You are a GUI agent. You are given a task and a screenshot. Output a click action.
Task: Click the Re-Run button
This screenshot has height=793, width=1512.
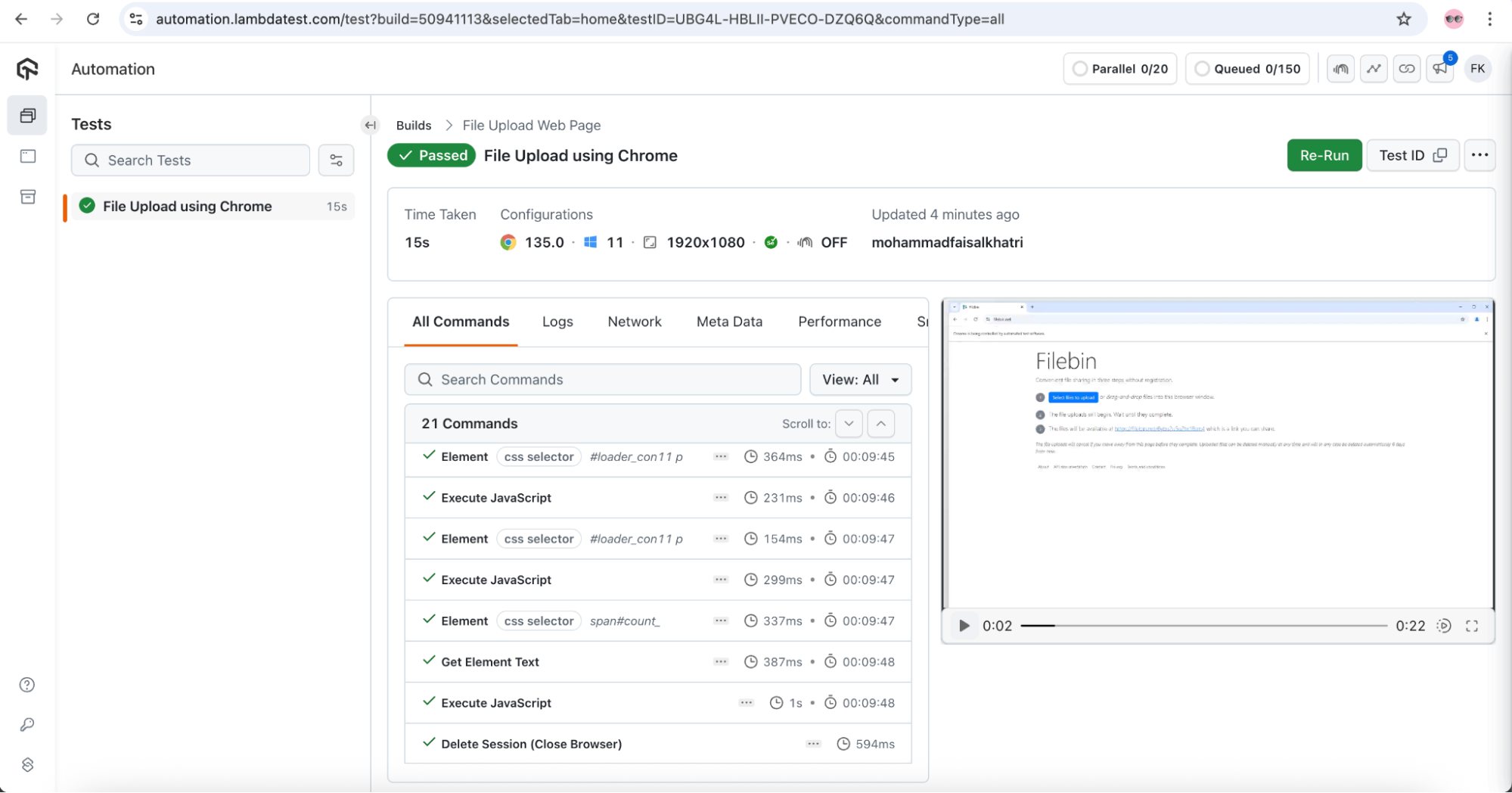tap(1324, 155)
